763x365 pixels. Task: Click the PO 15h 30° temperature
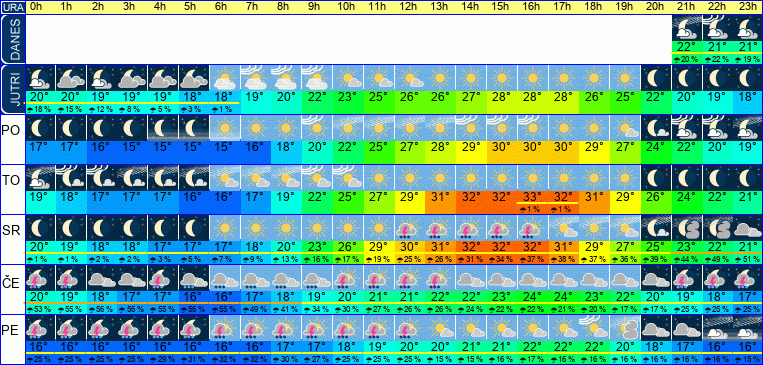coord(502,146)
